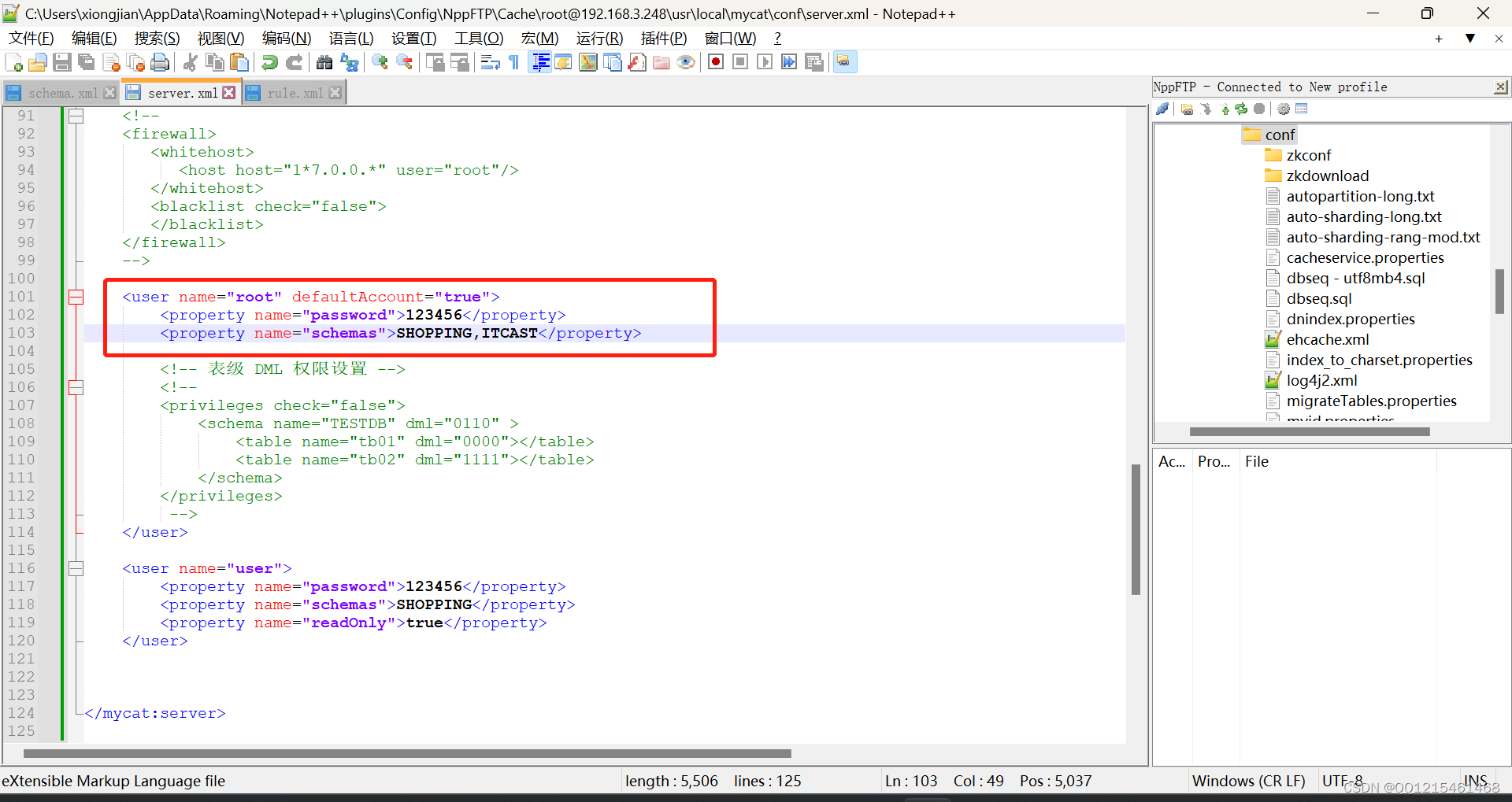Select cacheservice.properties file
The width and height of the screenshot is (1512, 802).
(1354, 257)
